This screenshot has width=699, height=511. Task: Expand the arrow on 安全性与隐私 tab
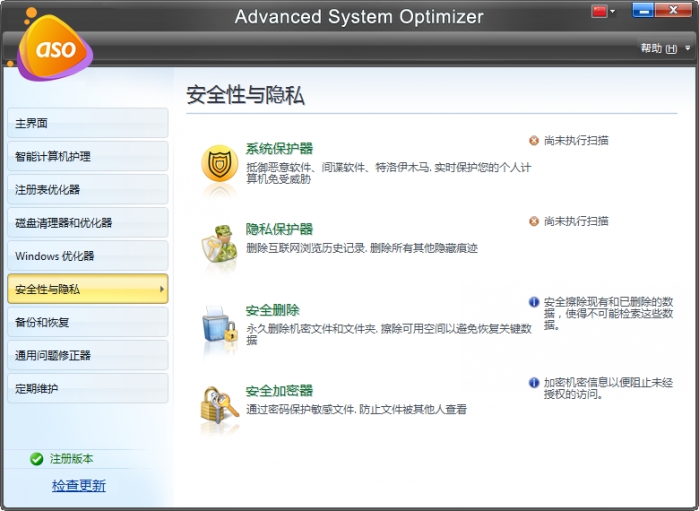[161, 289]
